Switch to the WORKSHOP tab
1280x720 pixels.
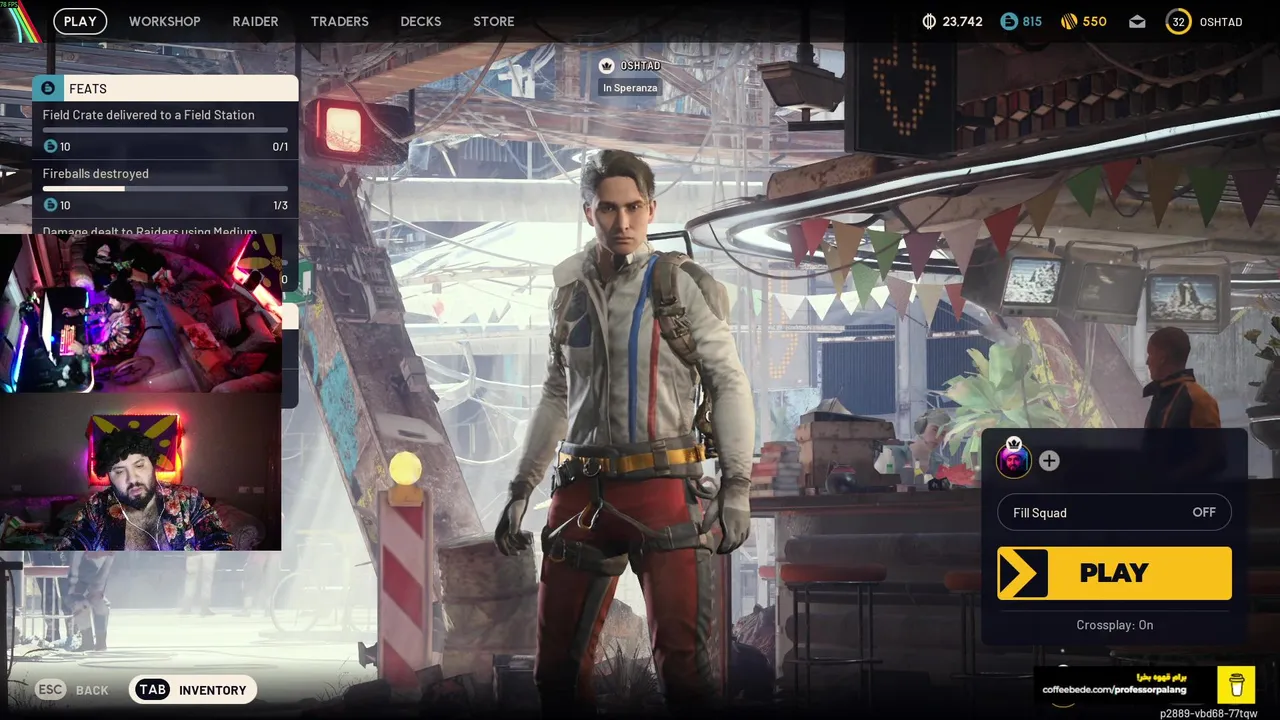tap(165, 21)
